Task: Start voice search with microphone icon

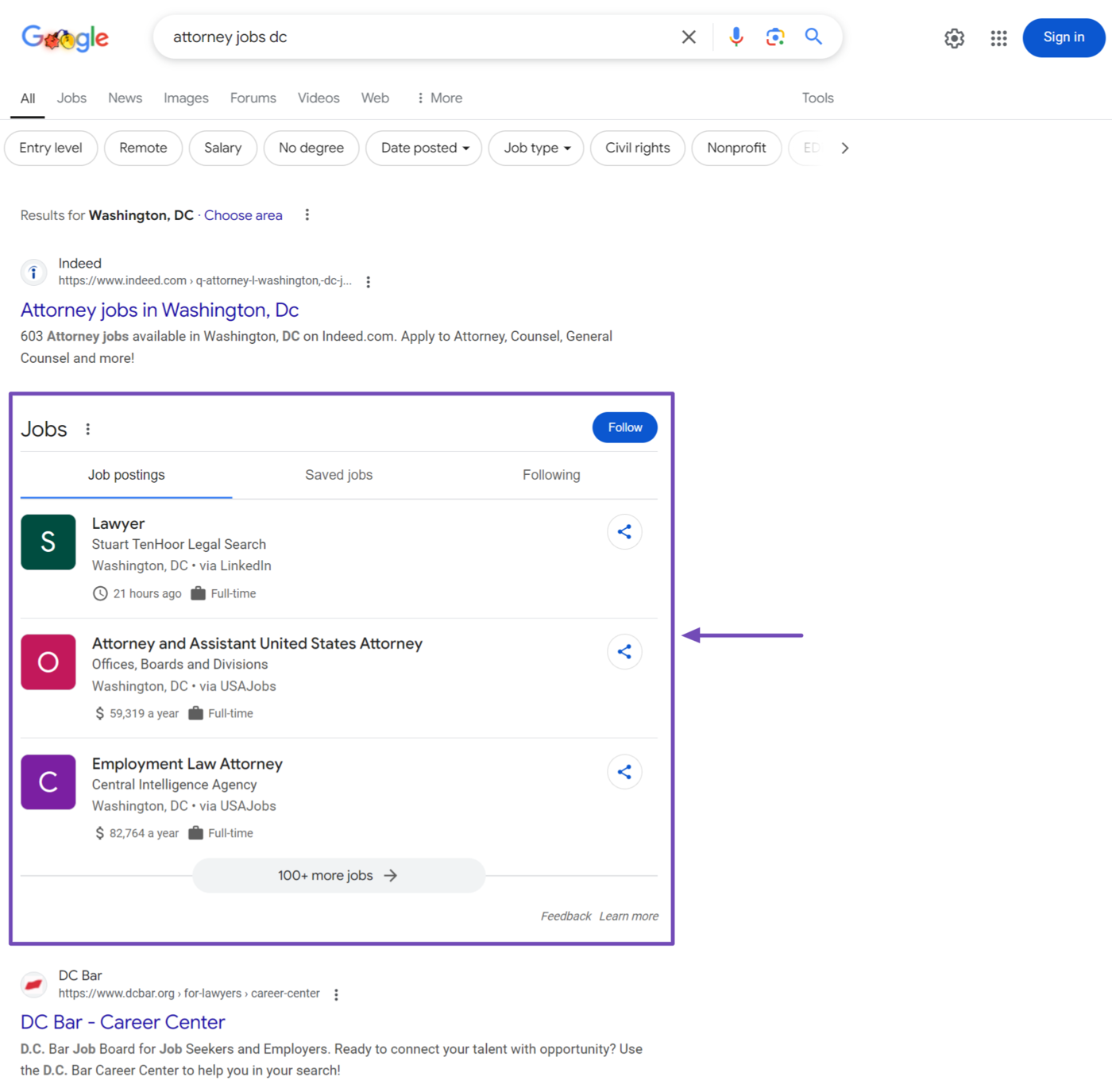Action: point(736,37)
